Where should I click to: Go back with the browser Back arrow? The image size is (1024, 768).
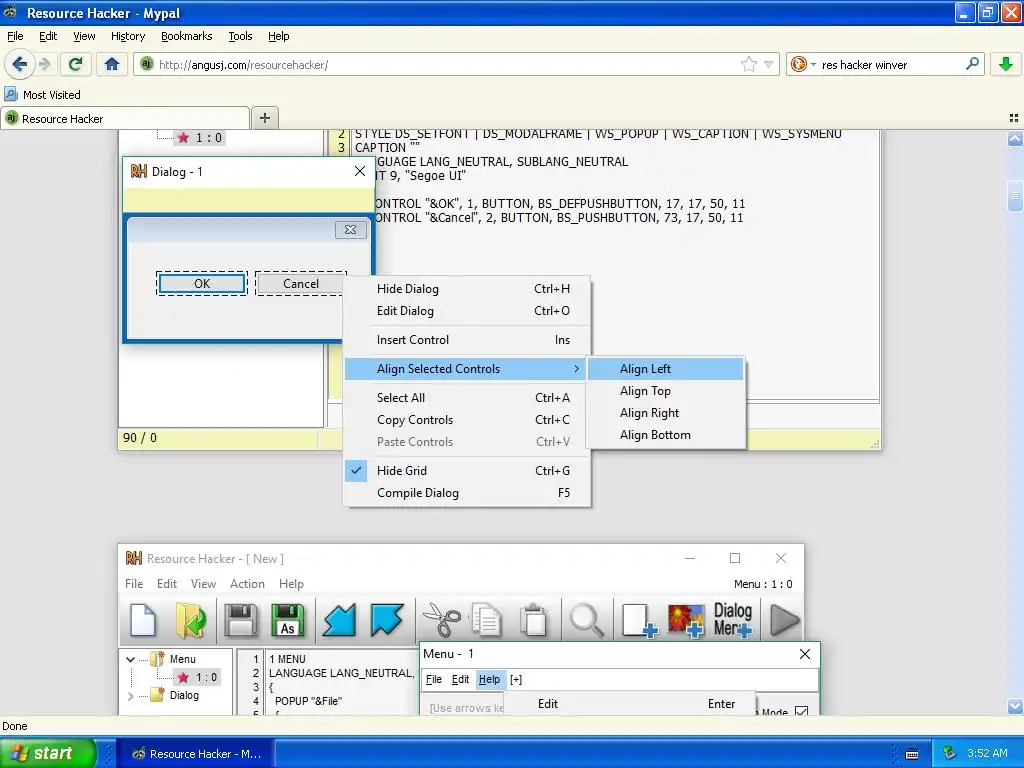19,64
